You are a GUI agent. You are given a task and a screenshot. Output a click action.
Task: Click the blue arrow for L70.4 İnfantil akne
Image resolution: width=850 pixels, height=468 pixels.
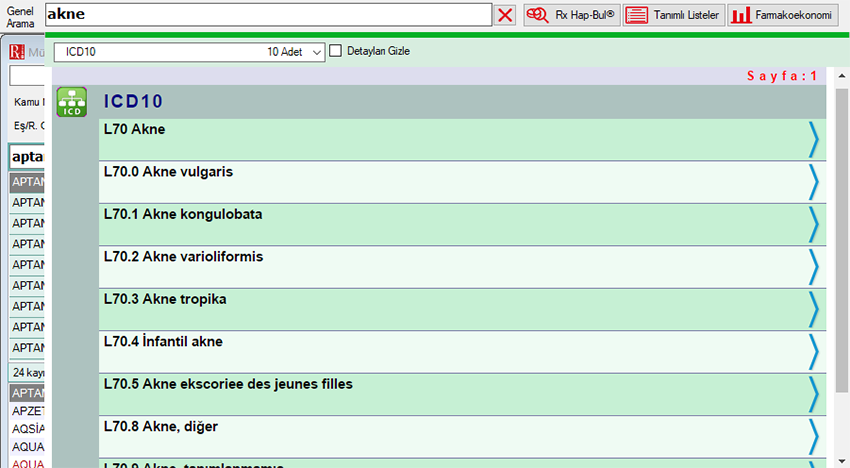(x=813, y=352)
